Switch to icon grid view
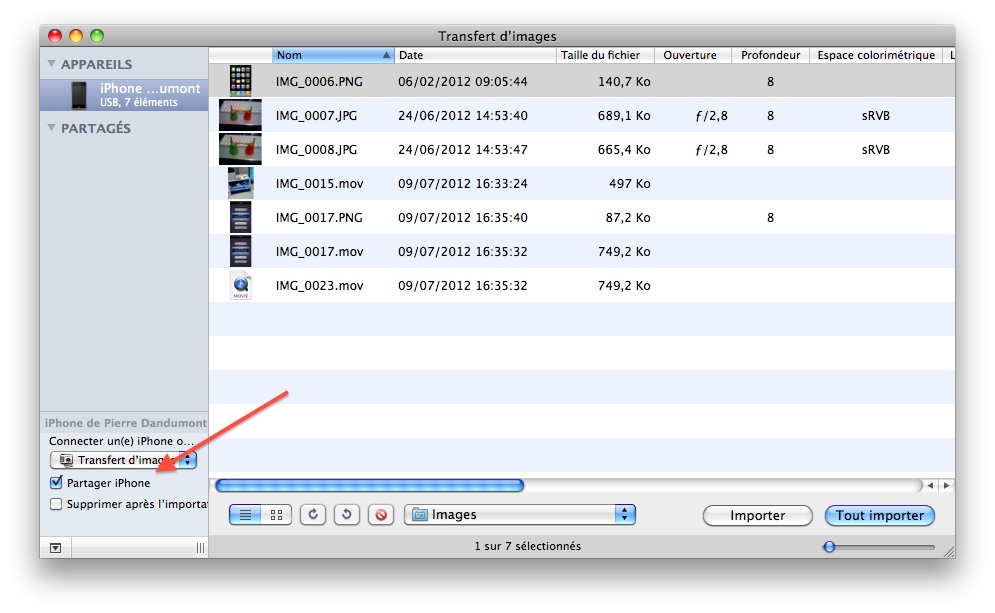The height and width of the screenshot is (613, 995). pyautogui.click(x=277, y=515)
